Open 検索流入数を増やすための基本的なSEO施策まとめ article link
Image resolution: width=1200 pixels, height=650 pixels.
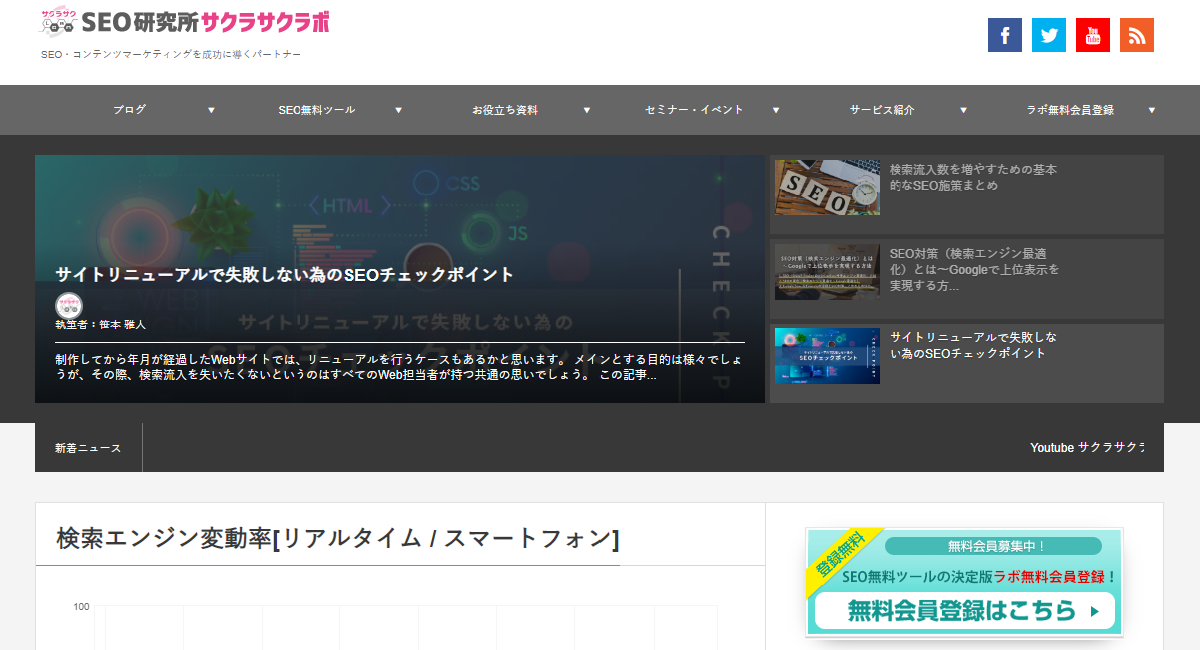(972, 178)
